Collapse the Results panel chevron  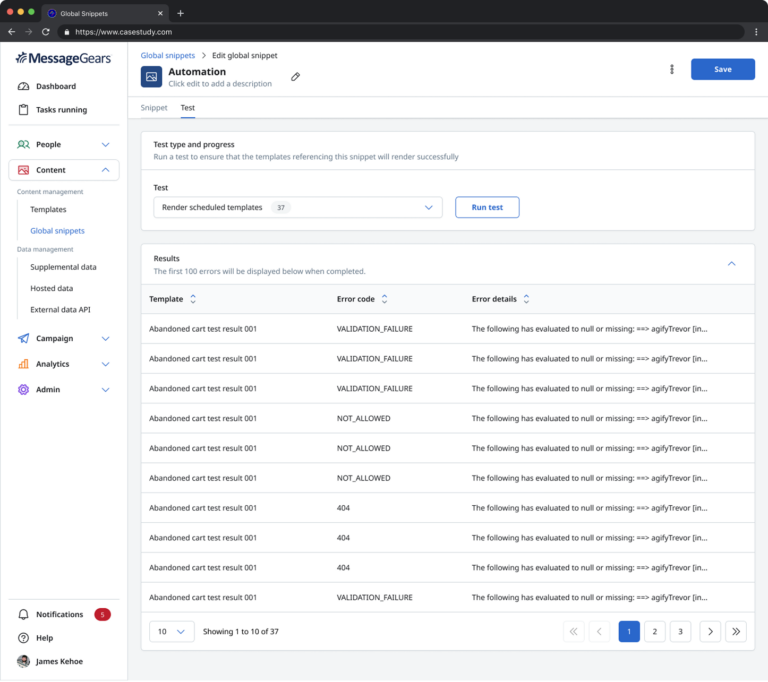point(731,264)
